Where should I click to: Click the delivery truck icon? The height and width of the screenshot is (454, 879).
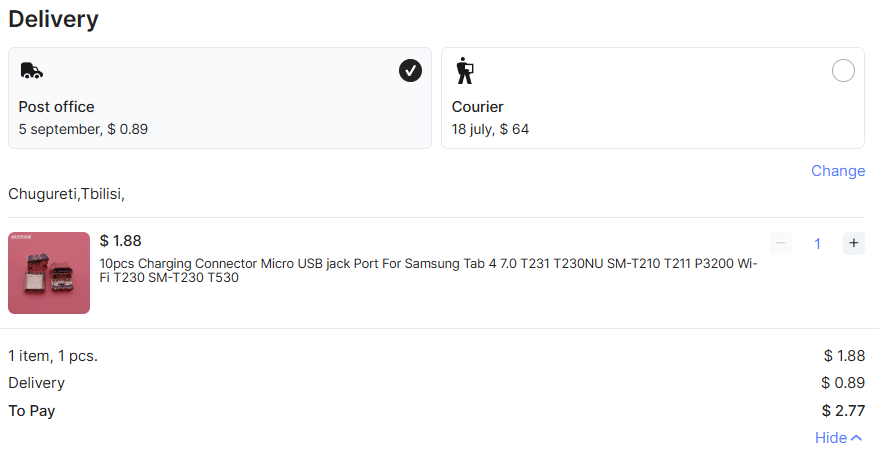click(x=31, y=71)
